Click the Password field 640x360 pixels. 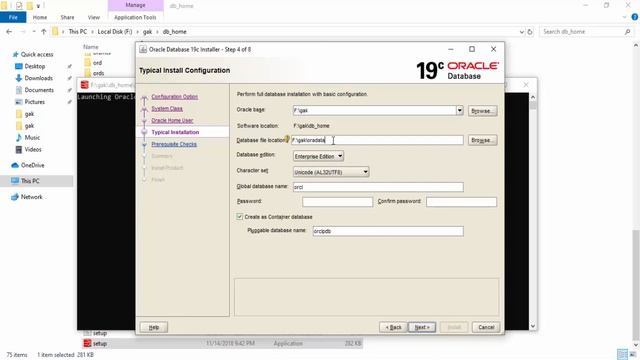pyautogui.click(x=338, y=202)
